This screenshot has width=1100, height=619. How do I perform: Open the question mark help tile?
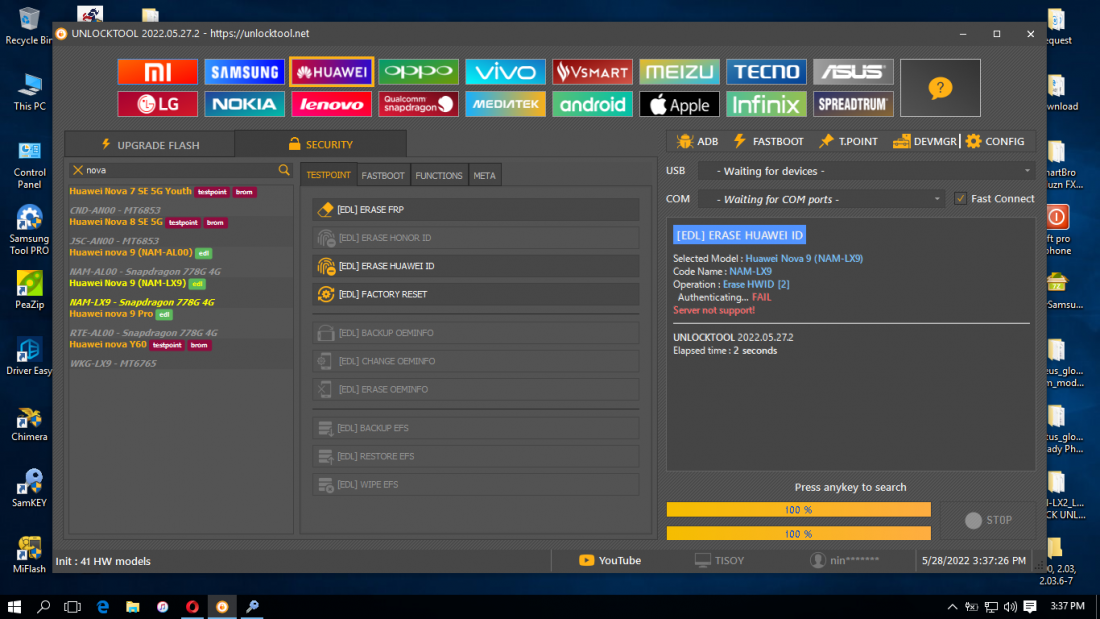click(940, 88)
